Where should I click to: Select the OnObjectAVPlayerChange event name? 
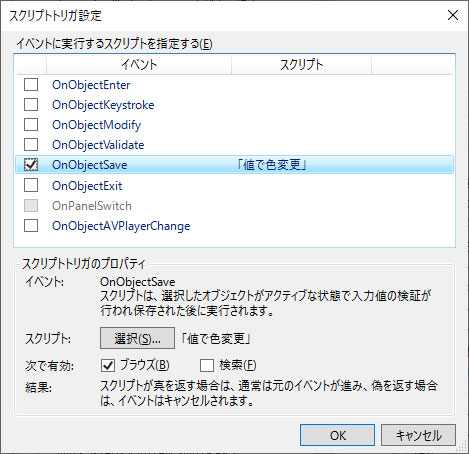[x=121, y=226]
